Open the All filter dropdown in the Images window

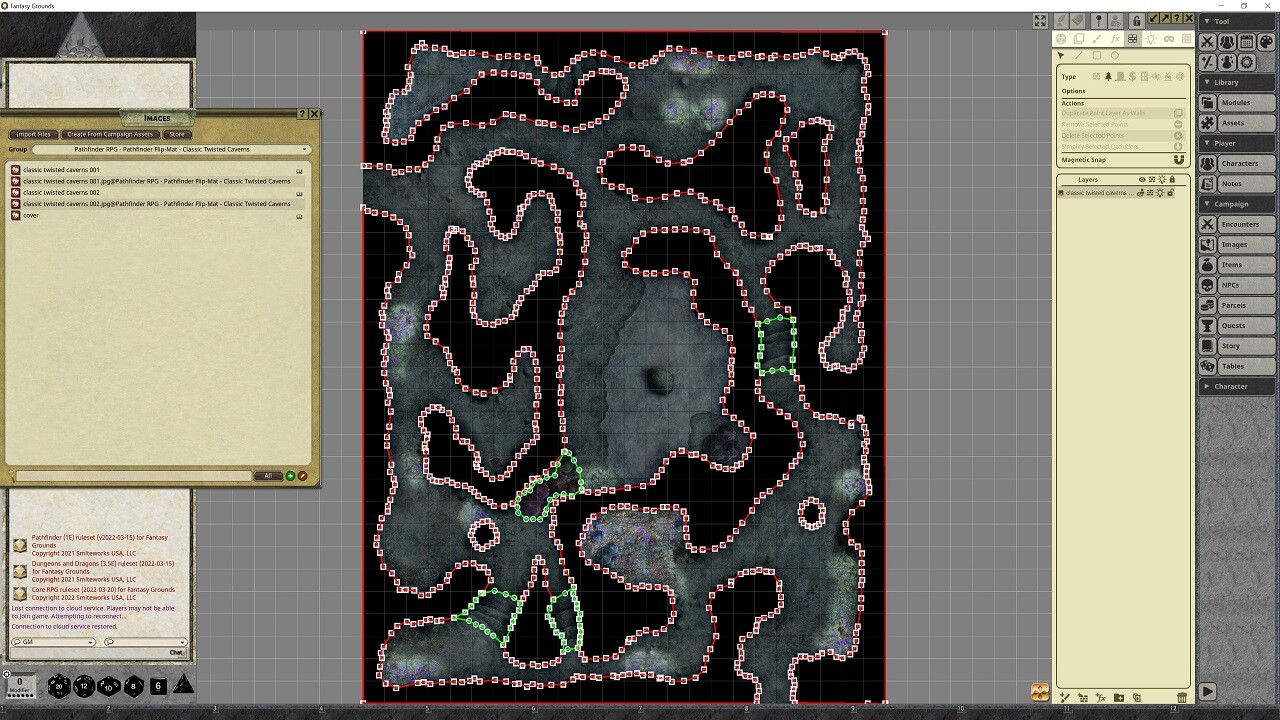point(268,475)
